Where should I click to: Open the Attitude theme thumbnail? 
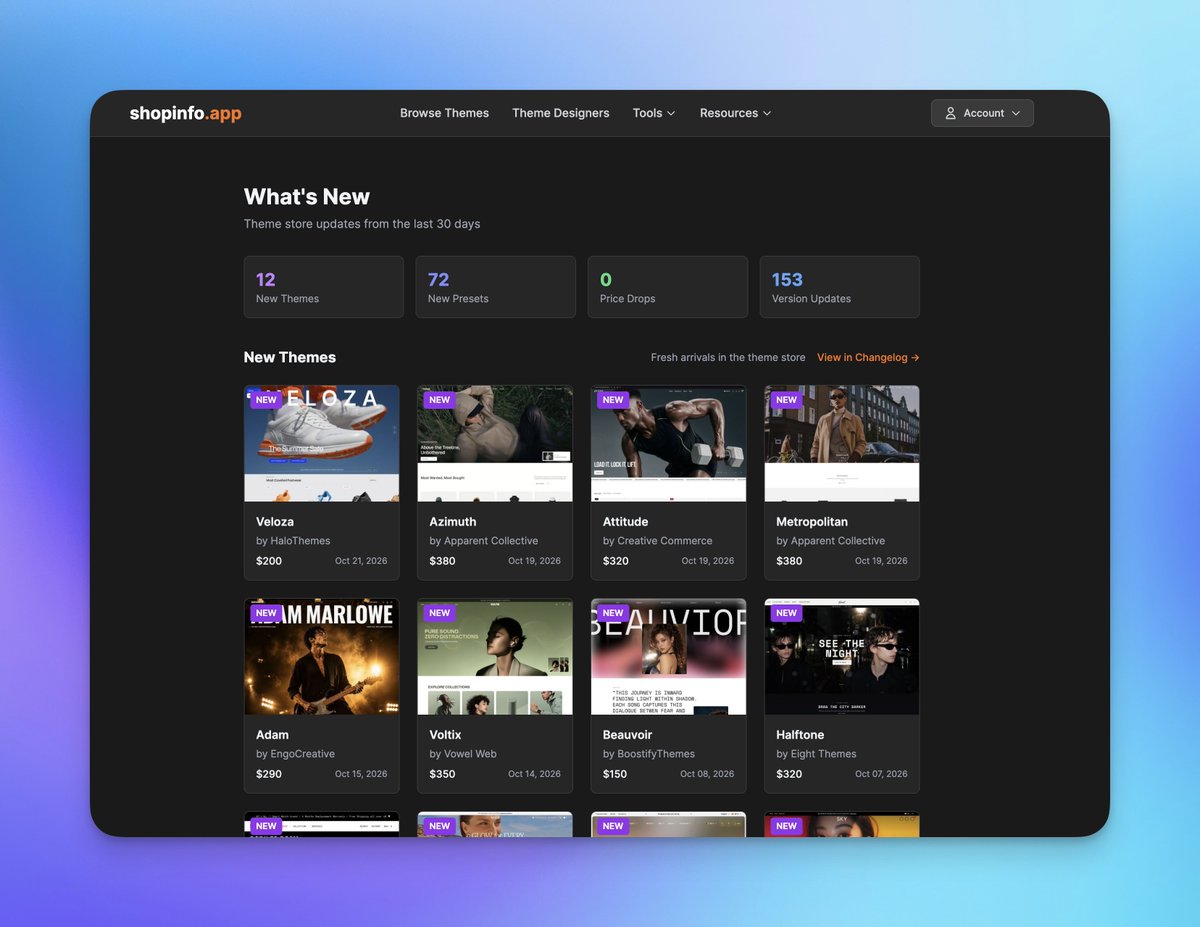click(x=668, y=443)
